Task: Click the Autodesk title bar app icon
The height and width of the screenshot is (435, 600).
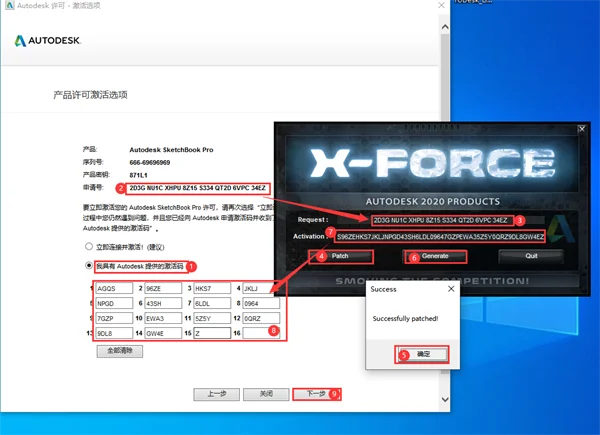Action: click(10, 5)
